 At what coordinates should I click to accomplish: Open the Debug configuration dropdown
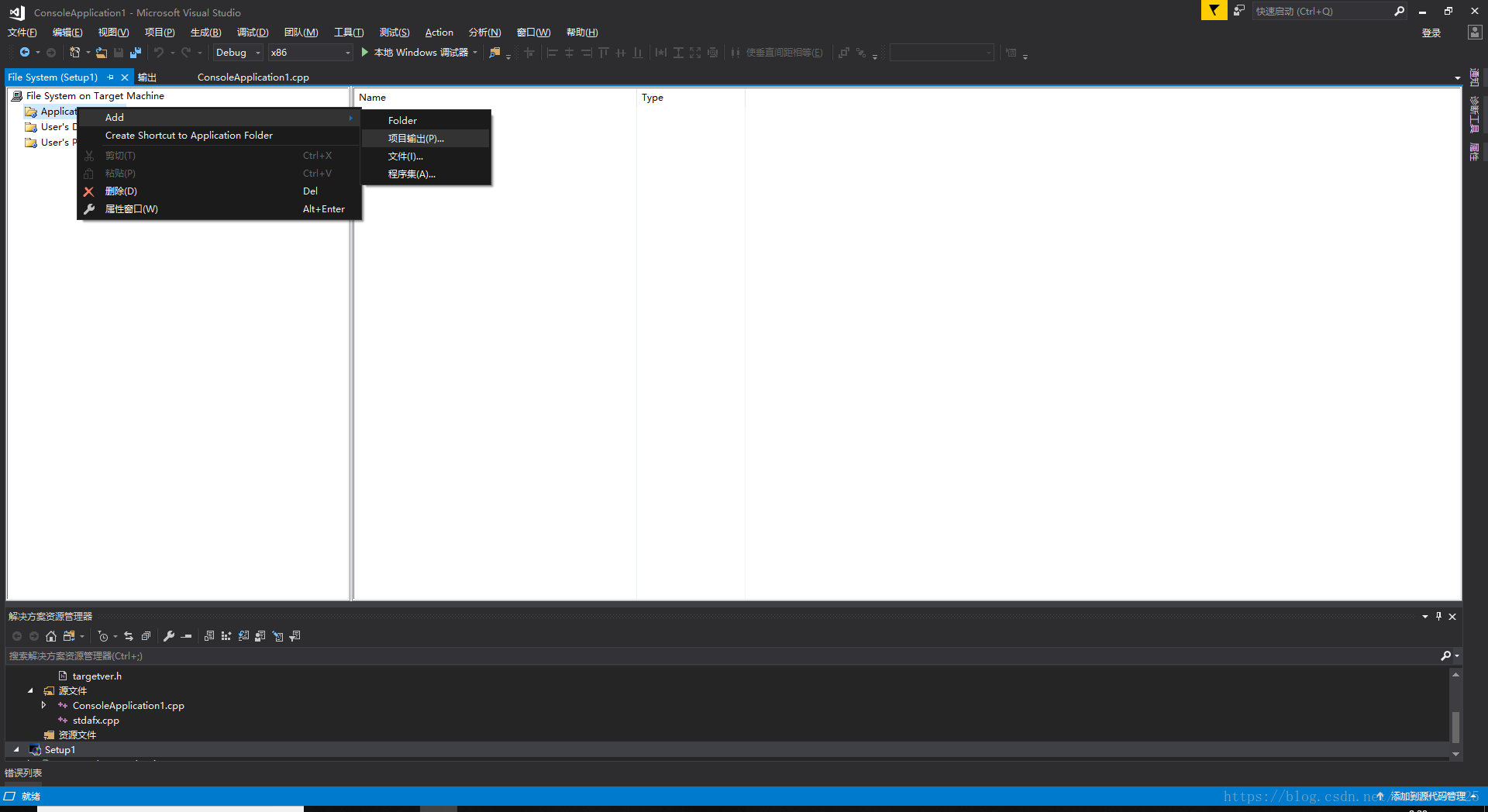click(x=238, y=53)
